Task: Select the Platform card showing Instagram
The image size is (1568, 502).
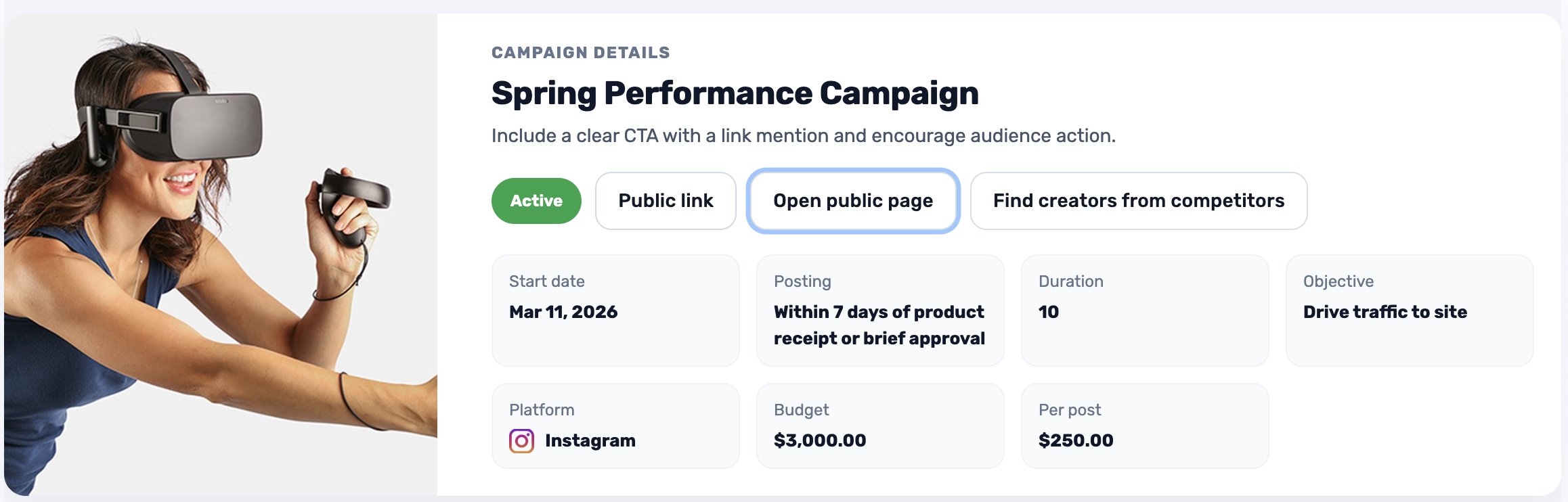Action: coord(615,425)
